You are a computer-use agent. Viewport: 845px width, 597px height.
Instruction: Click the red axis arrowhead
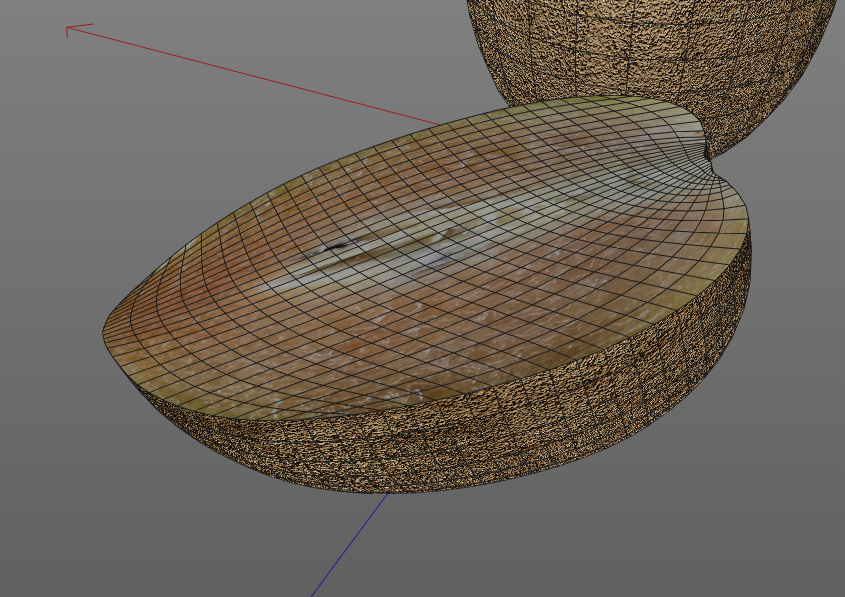[78, 30]
